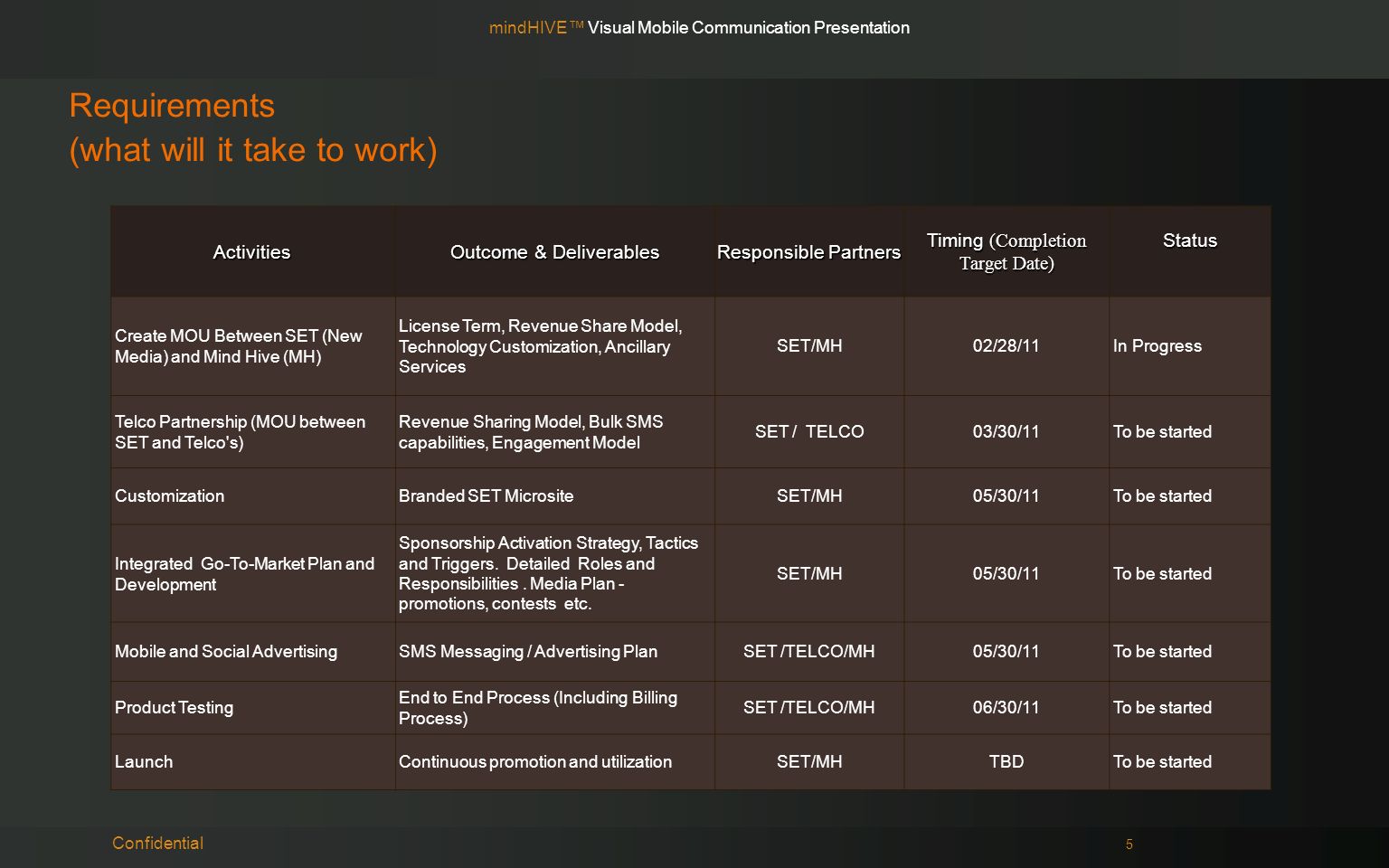Select 'Create MOU Between SET (New Media)' cell
Viewport: 1389px width, 868px height.
point(252,346)
